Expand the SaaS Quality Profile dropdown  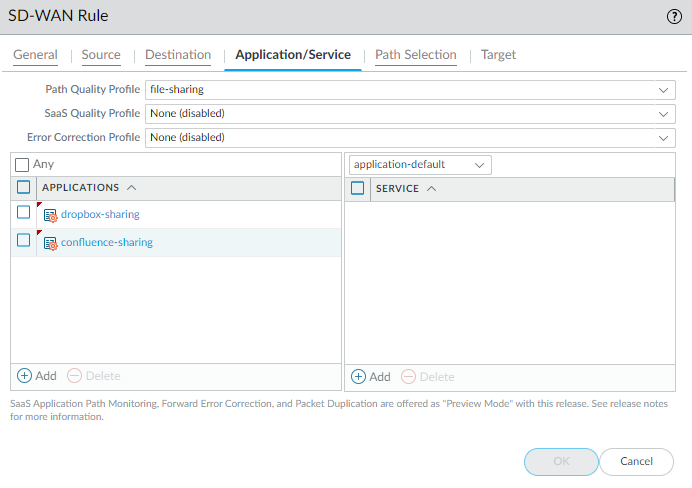(x=664, y=113)
